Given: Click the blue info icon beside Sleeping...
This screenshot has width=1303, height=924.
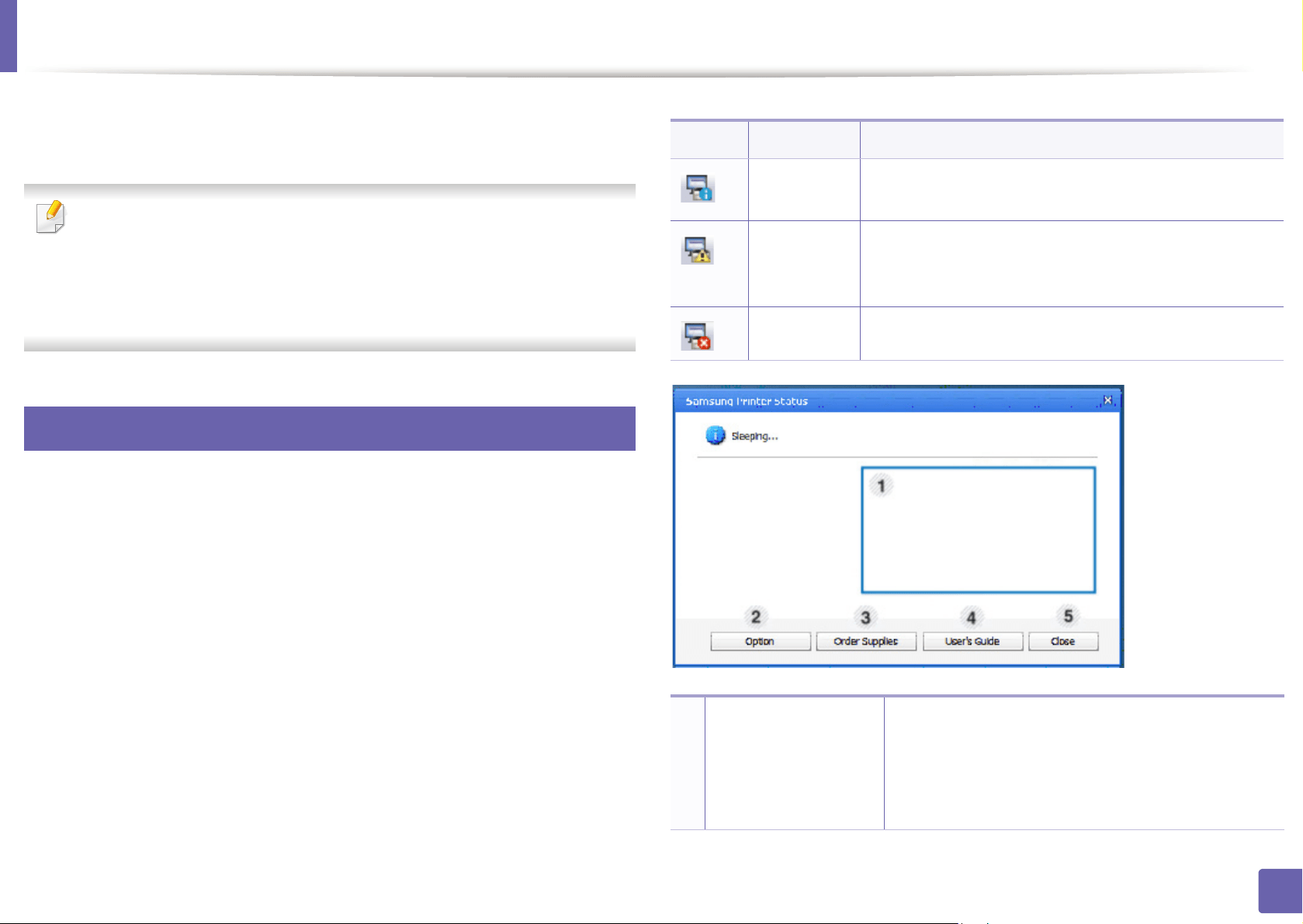Looking at the screenshot, I should coord(715,436).
